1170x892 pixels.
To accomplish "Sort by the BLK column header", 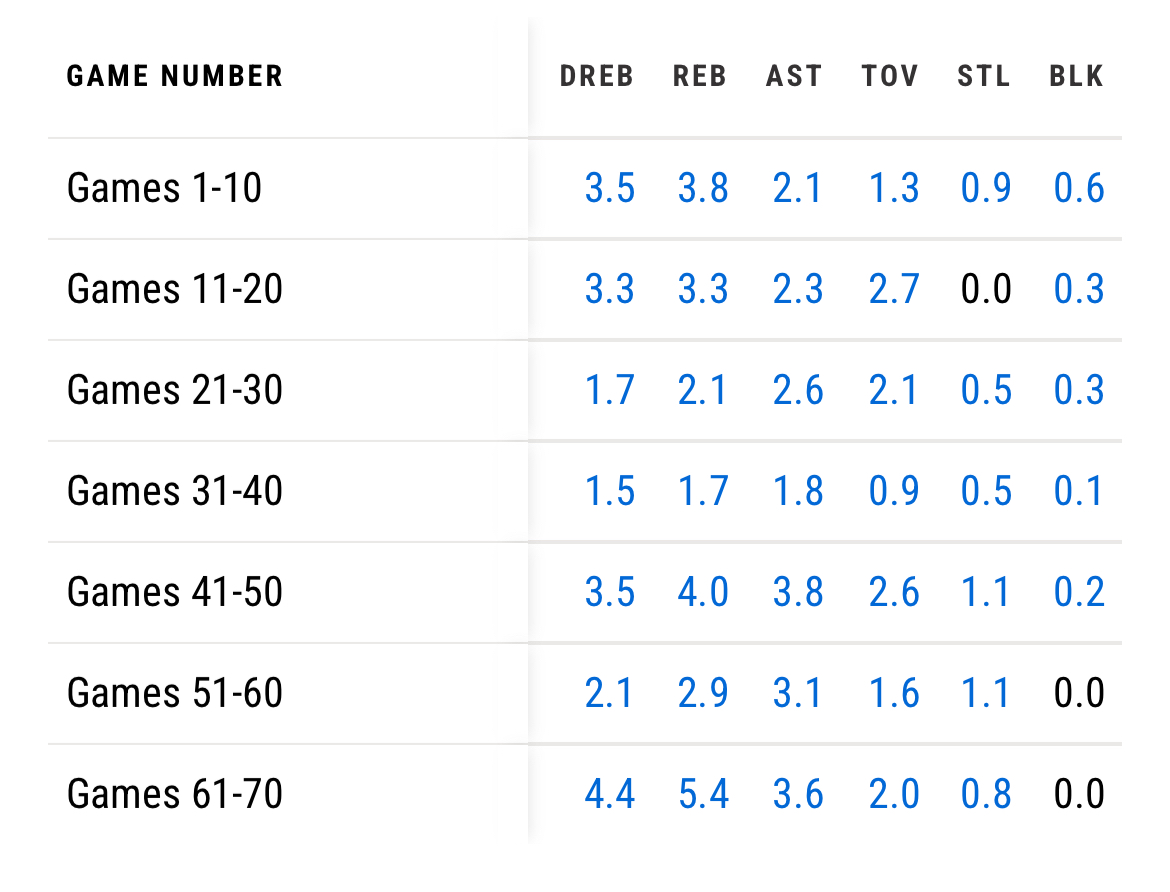I will coord(1077,76).
